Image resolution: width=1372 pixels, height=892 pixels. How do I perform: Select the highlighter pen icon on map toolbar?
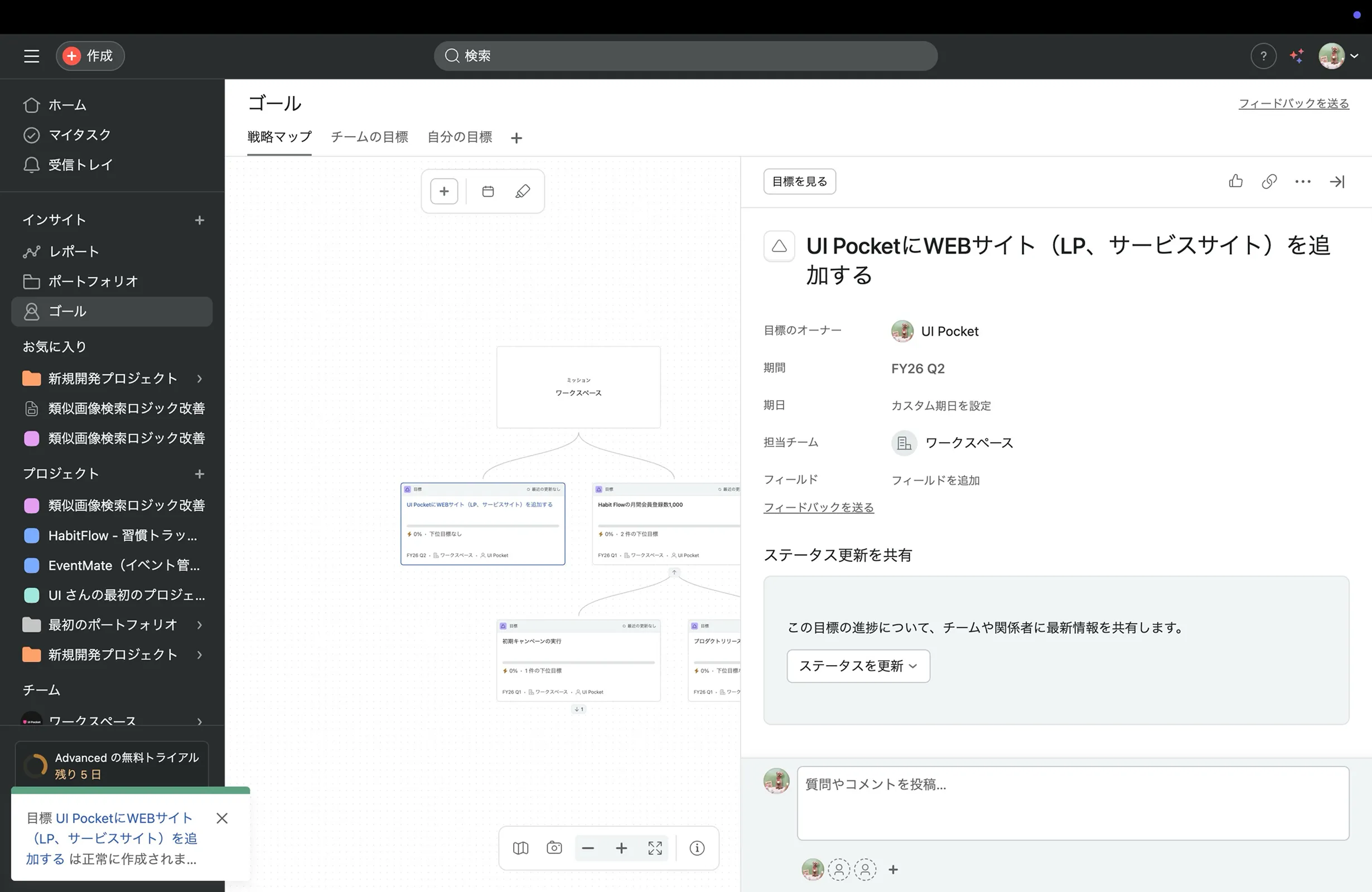(523, 191)
